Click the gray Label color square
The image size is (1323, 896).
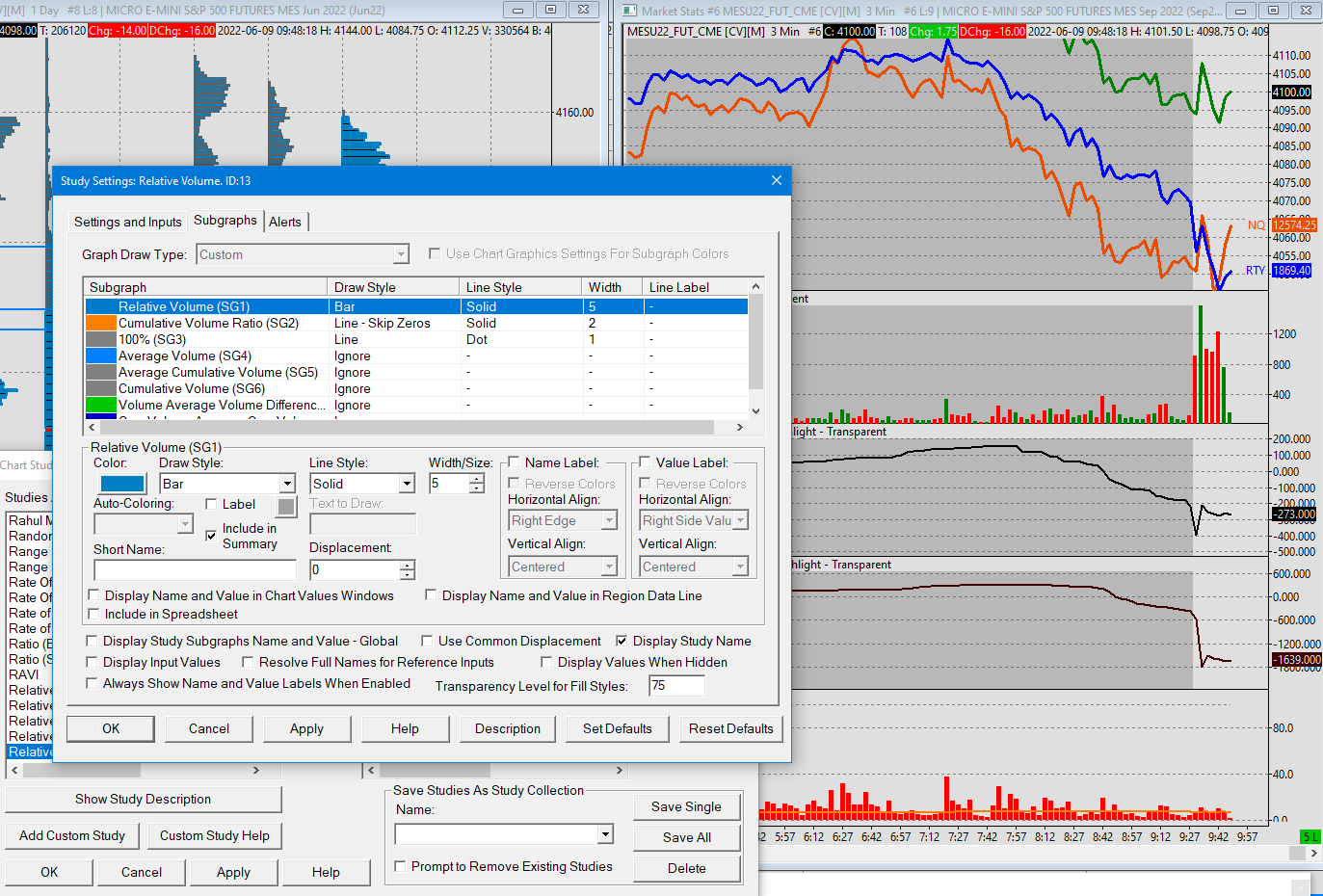(286, 506)
